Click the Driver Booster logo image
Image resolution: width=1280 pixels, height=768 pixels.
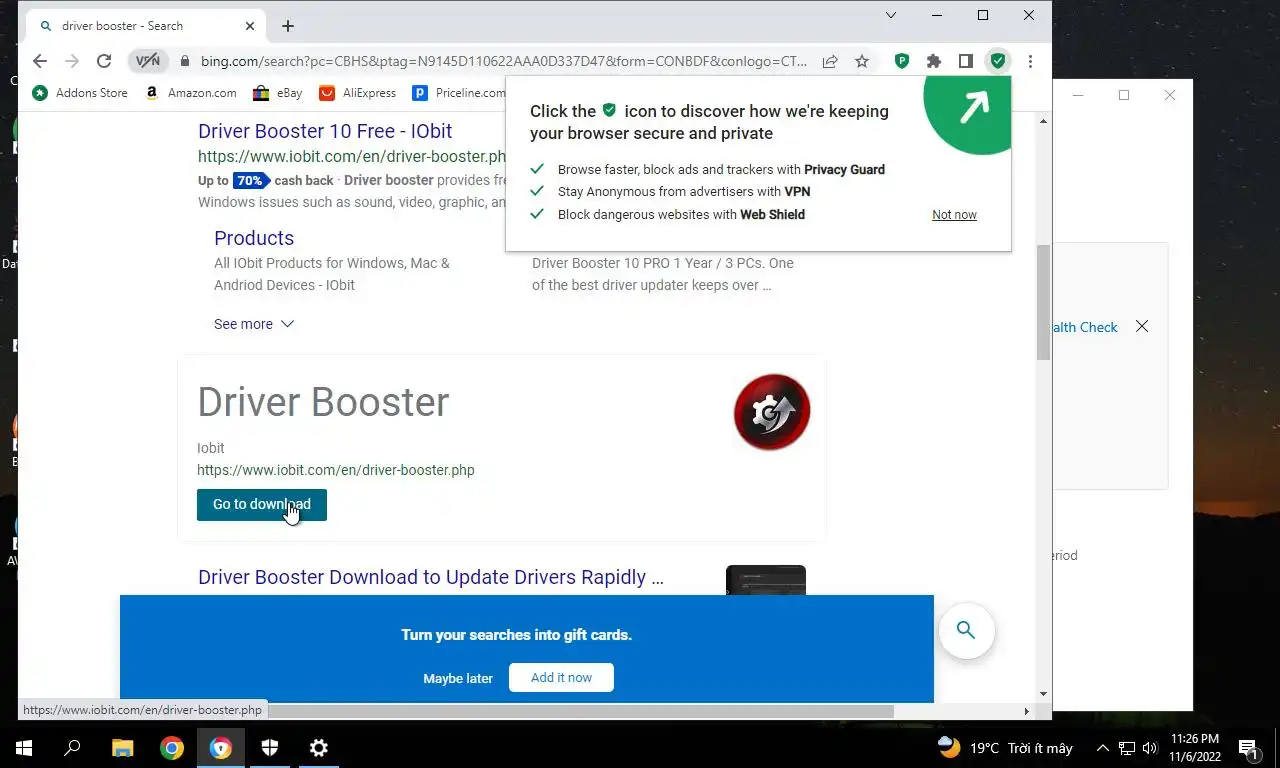click(x=772, y=412)
